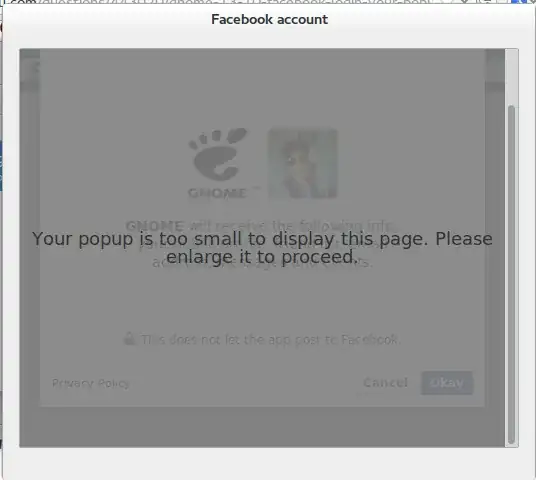Screen dimensions: 536x480
Task: Confirm permissions with the Okay button
Action: click(x=447, y=383)
